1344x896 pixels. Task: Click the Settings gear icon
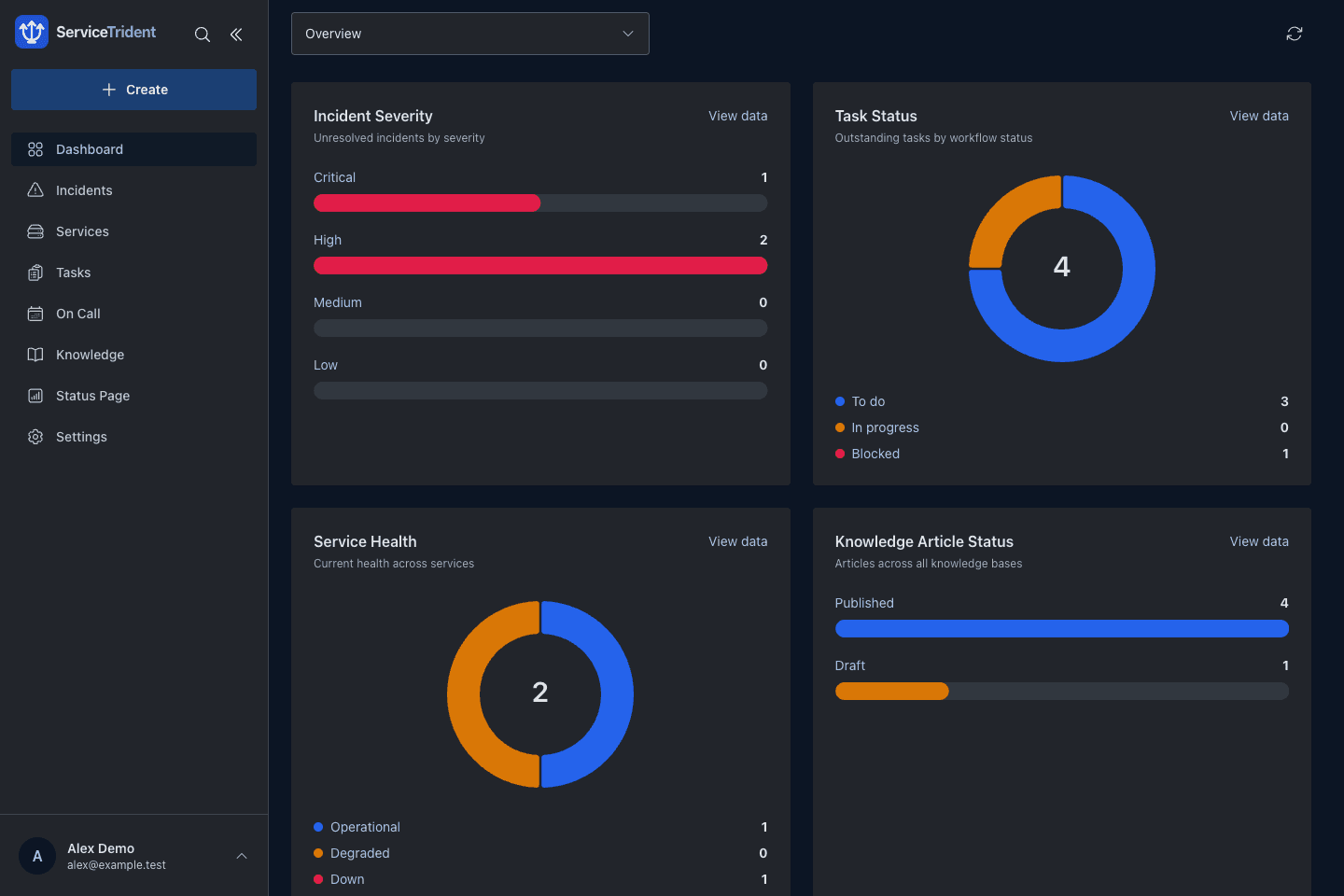[35, 437]
